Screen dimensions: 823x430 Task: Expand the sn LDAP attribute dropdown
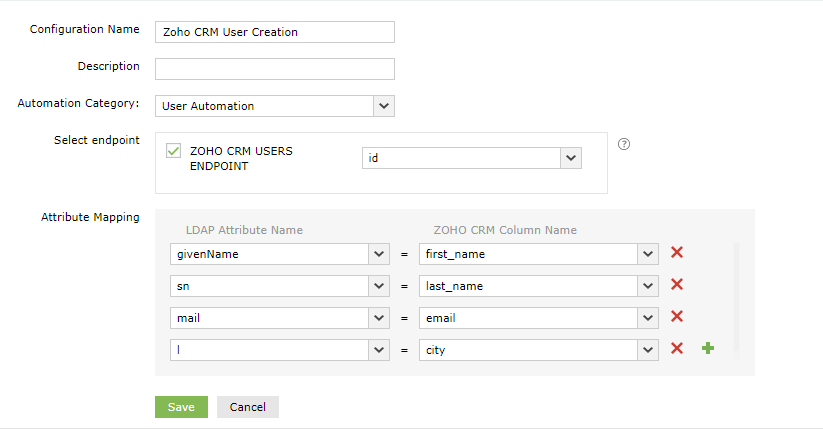tap(379, 286)
